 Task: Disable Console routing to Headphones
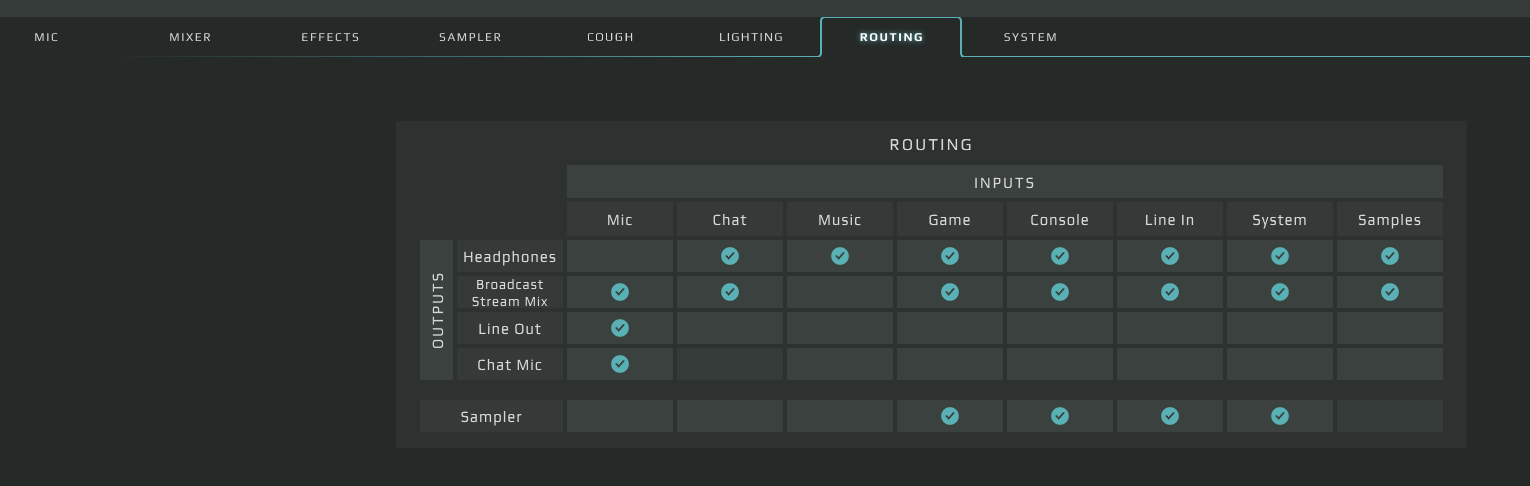1060,256
